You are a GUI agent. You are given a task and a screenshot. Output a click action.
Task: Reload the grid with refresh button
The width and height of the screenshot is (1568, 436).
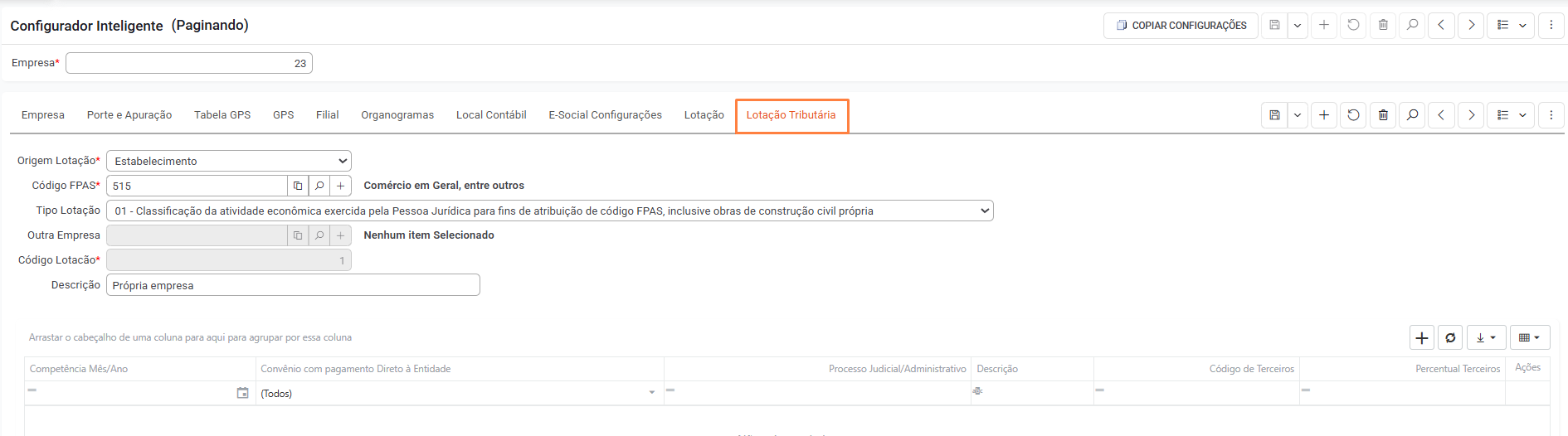point(1450,337)
